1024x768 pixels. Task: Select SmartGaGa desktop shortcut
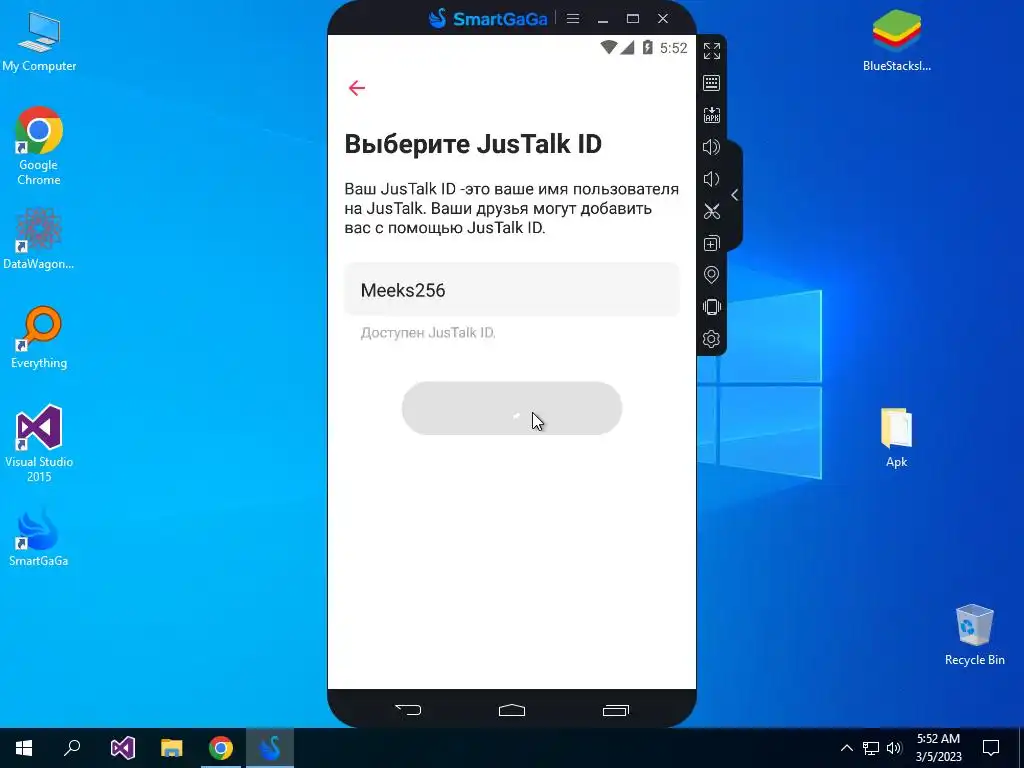39,536
